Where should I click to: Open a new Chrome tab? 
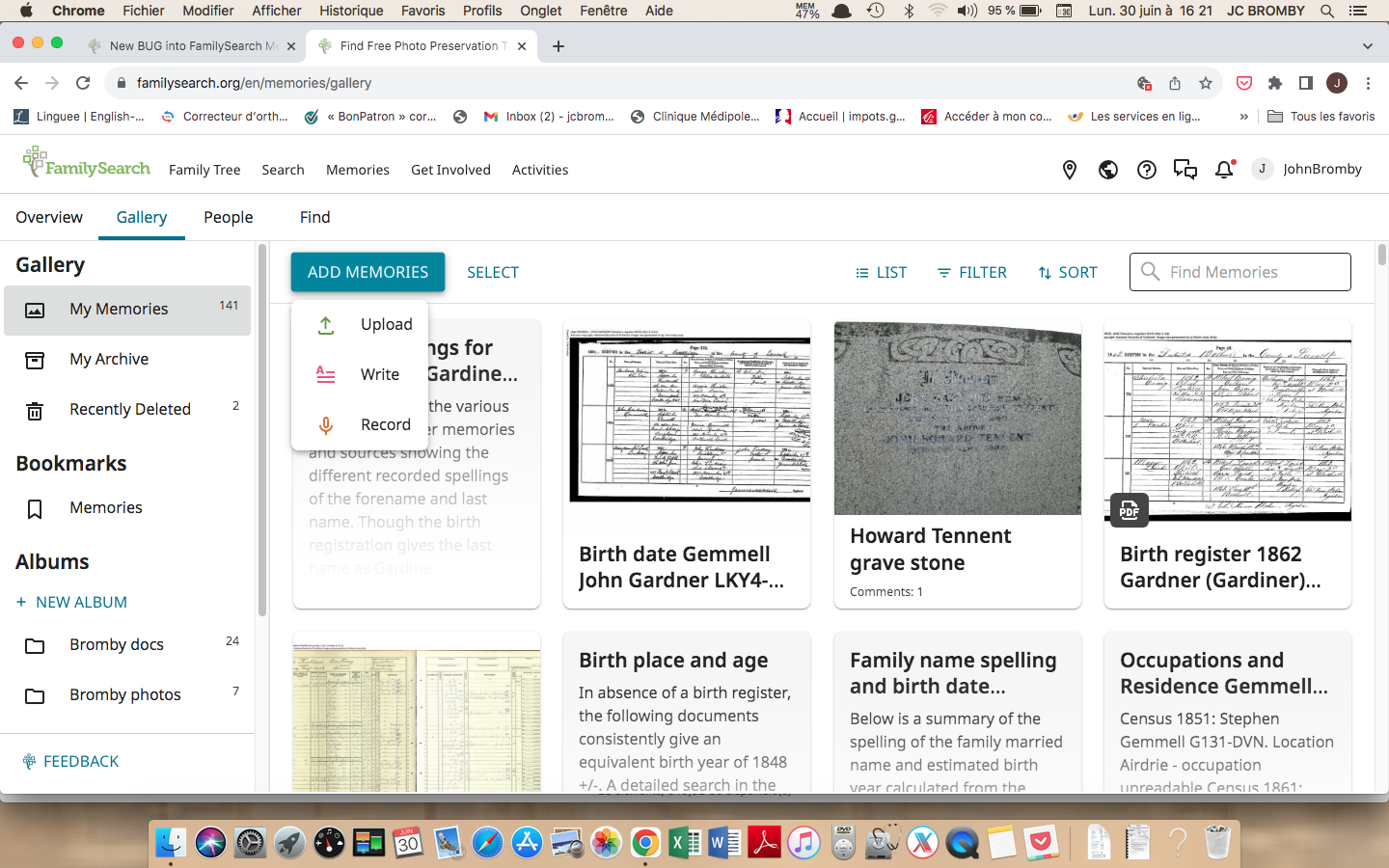click(x=558, y=45)
